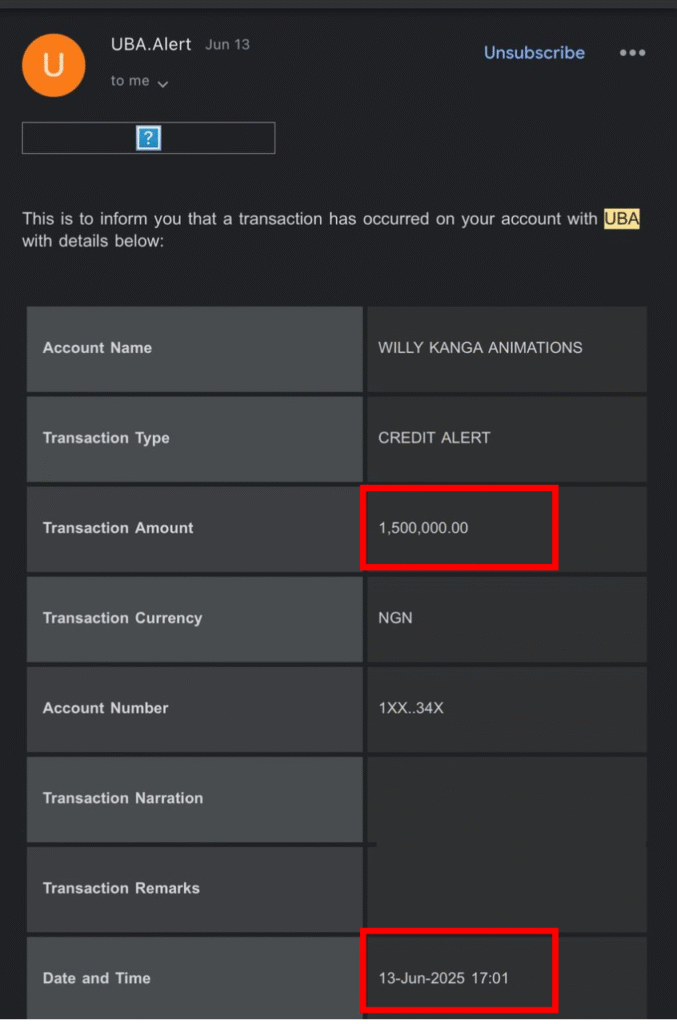Click the Unsubscribe link
Viewport: 677px width, 1024px height.
point(534,53)
